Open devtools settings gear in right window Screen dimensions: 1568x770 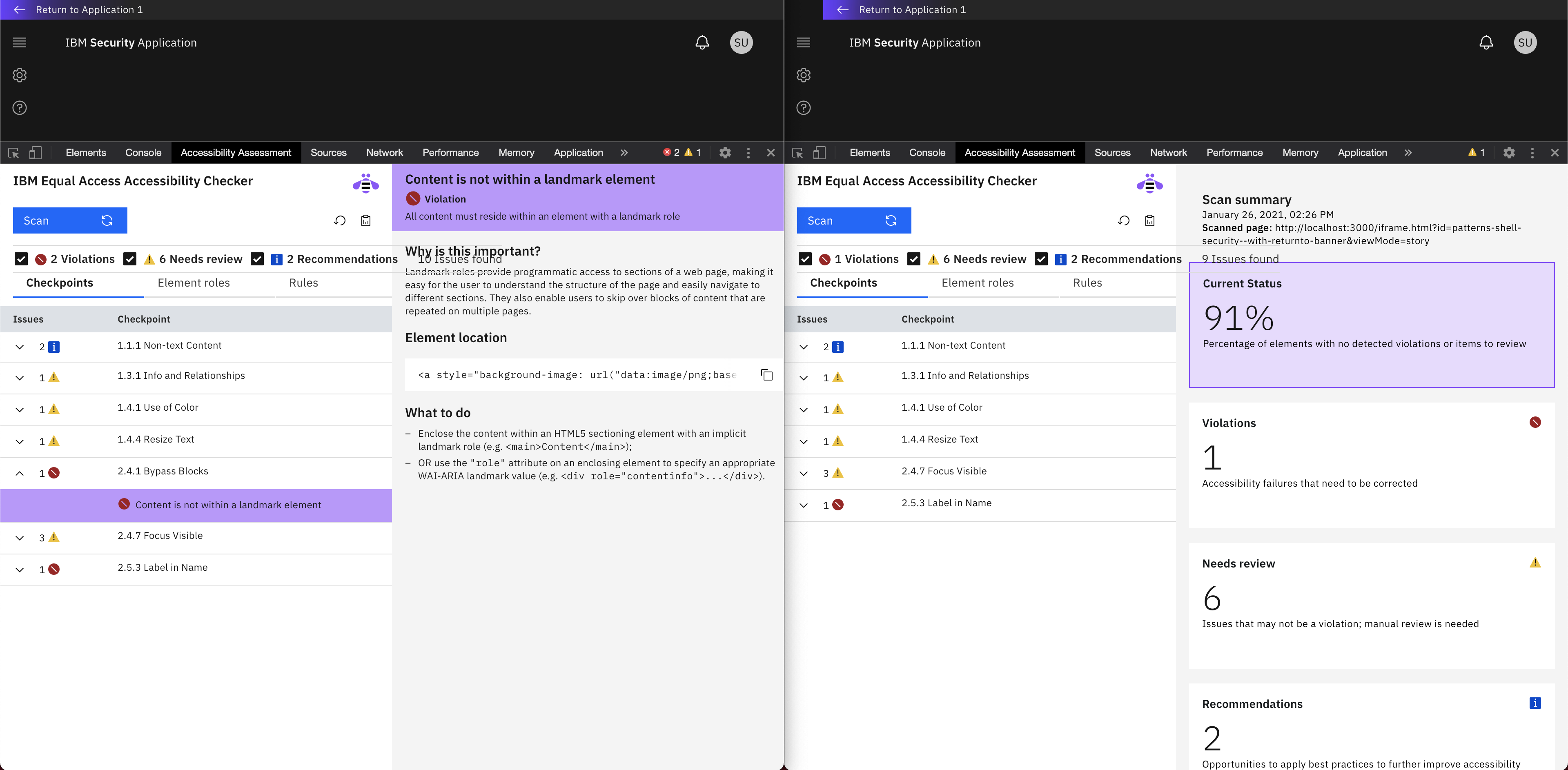1509,153
